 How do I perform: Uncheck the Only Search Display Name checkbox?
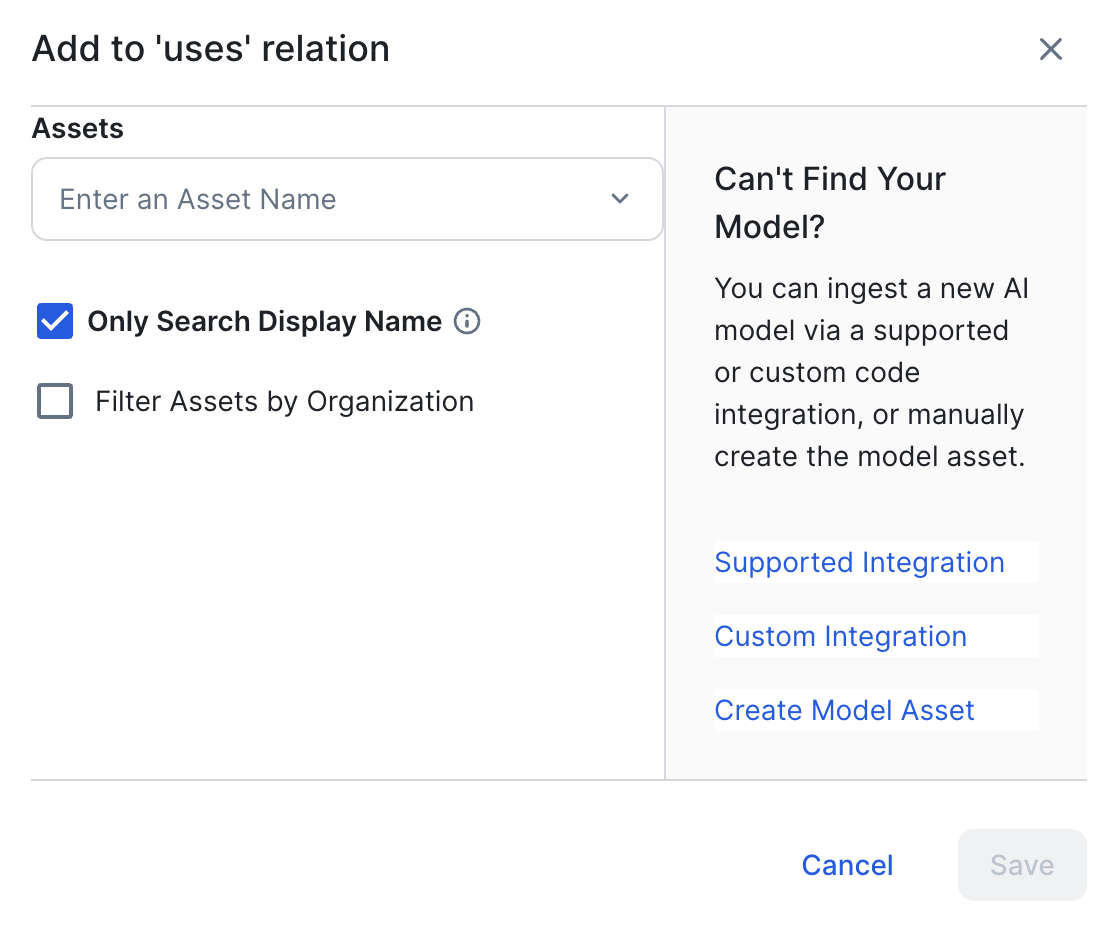coord(55,321)
